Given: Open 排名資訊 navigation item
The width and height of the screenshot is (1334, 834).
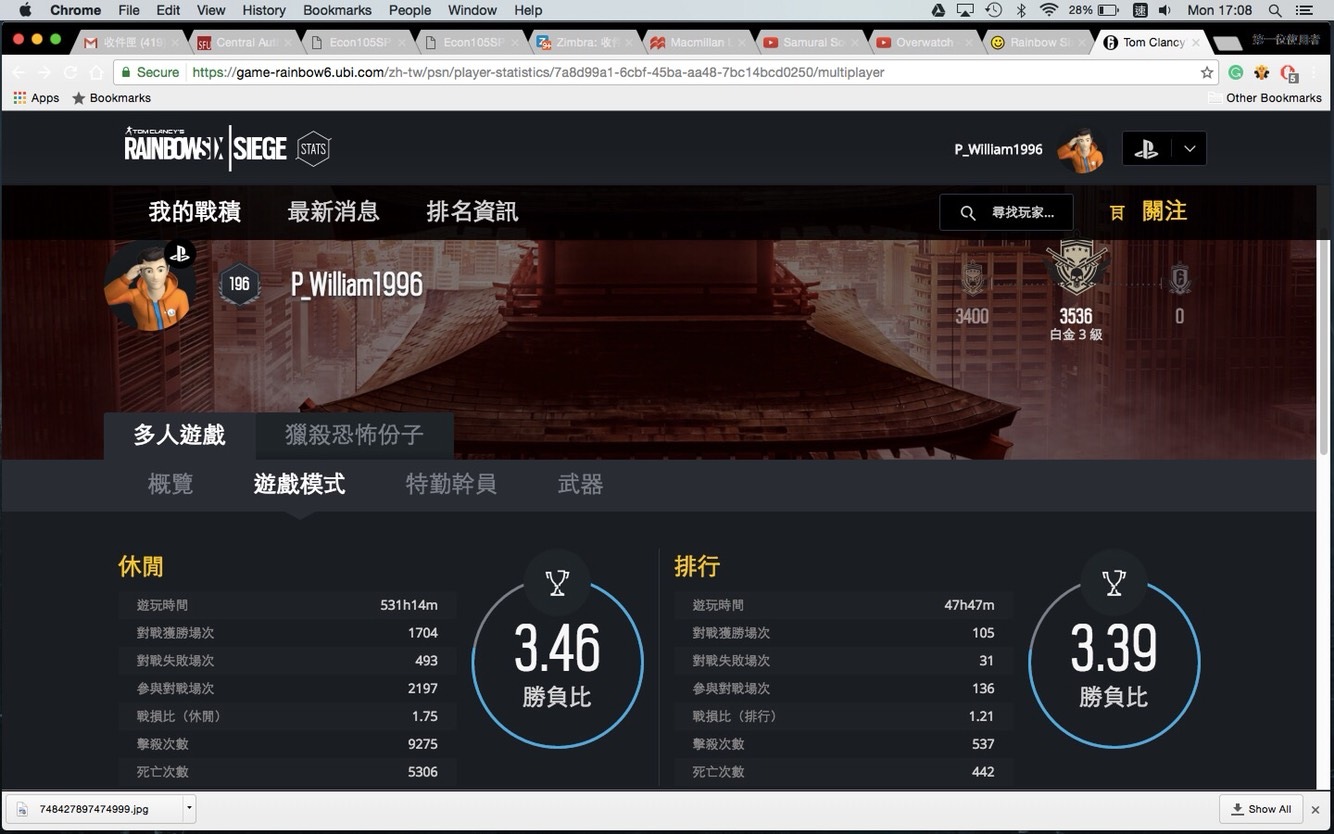Looking at the screenshot, I should point(472,212).
